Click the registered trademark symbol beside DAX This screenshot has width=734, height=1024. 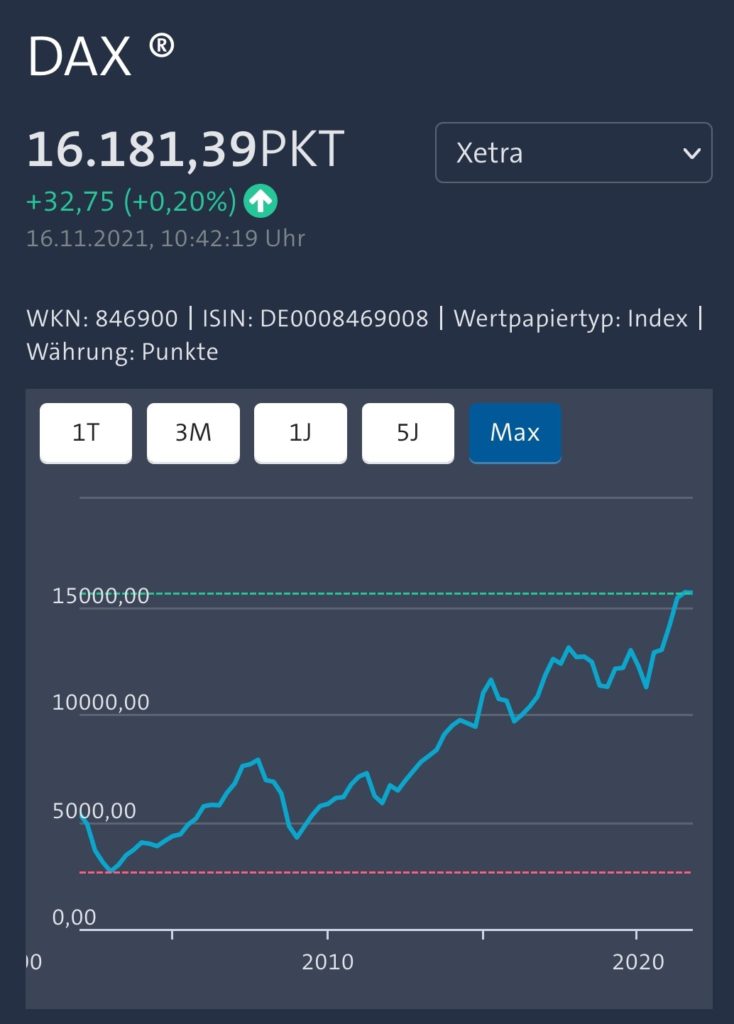pos(161,47)
